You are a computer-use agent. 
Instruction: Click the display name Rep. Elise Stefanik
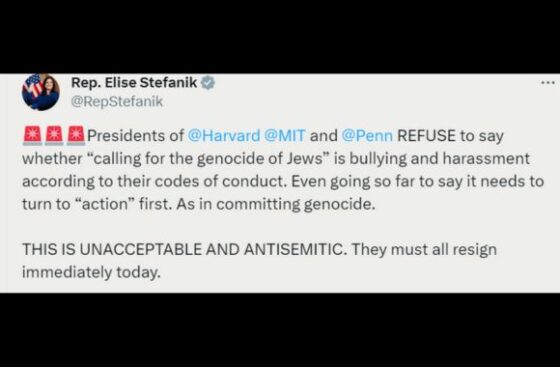pyautogui.click(x=134, y=83)
